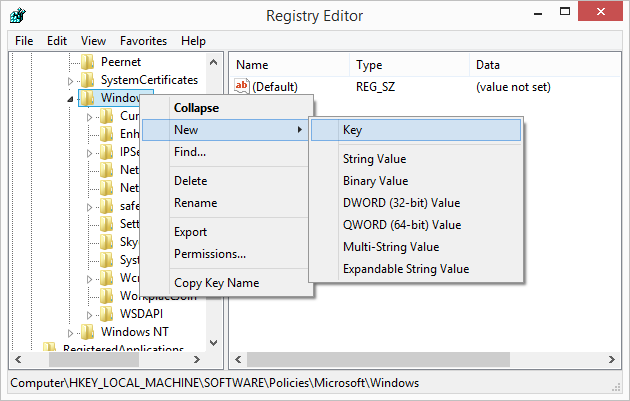Screen dimensions: 630x401
Task: Create a new Multi-String Value
Action: point(416,247)
